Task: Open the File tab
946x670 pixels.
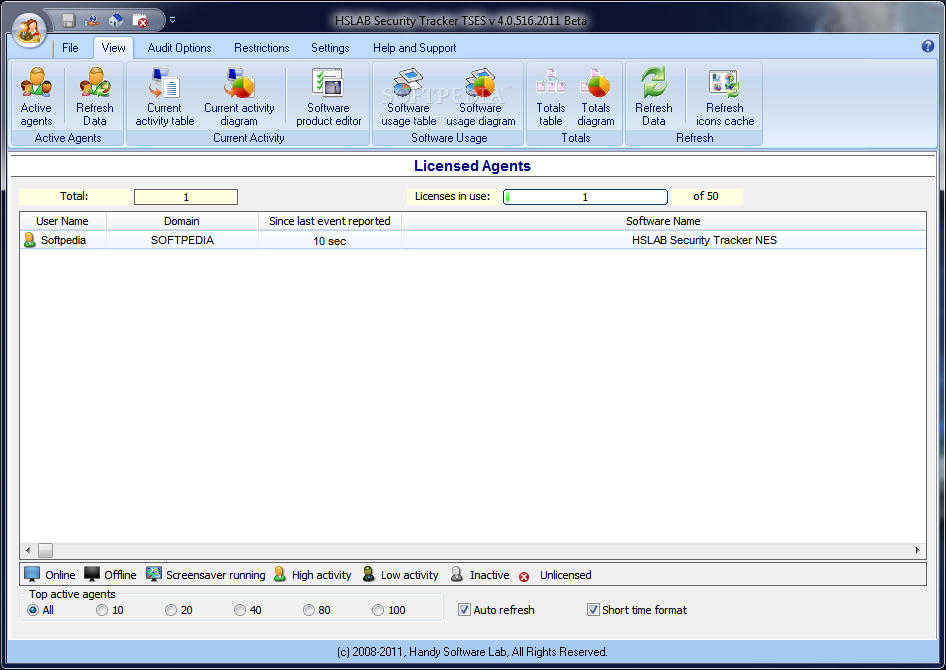Action: (x=70, y=48)
